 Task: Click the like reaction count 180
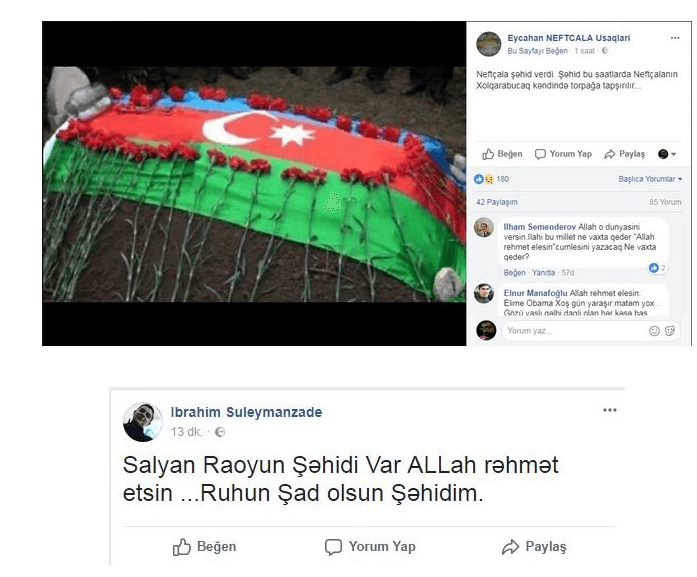tap(503, 179)
